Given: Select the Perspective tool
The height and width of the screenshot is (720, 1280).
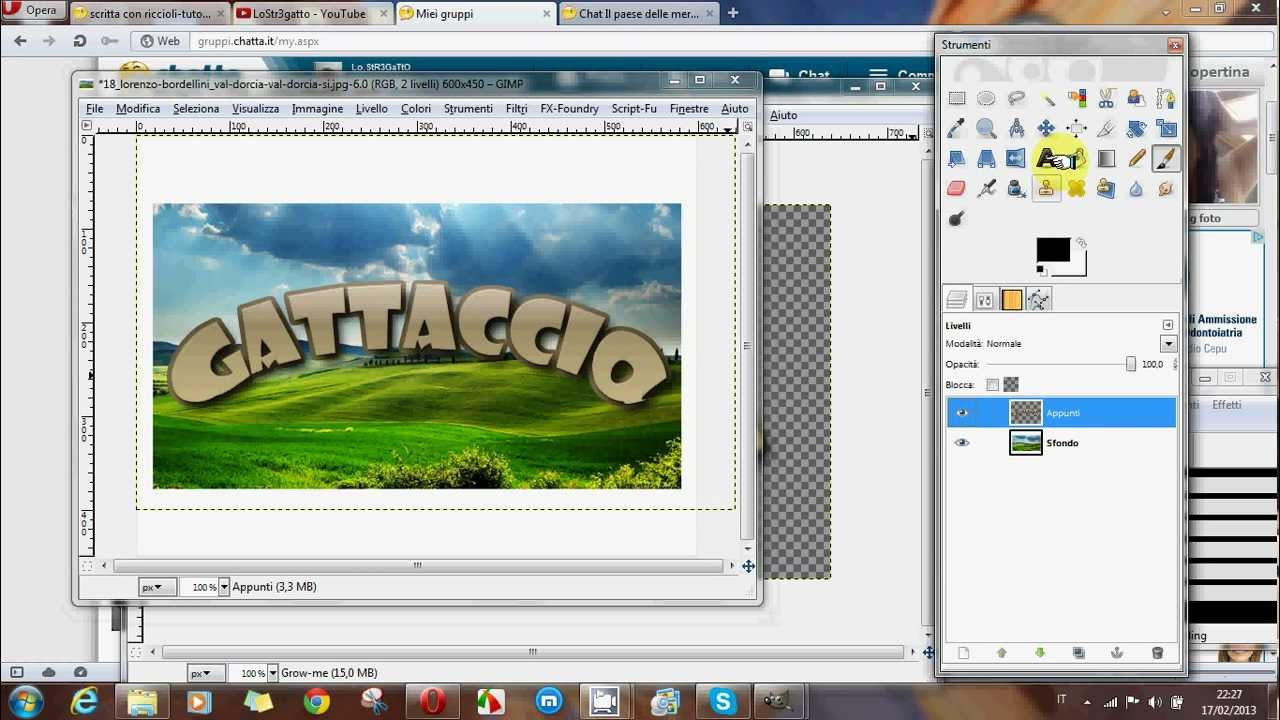Looking at the screenshot, I should [986, 158].
